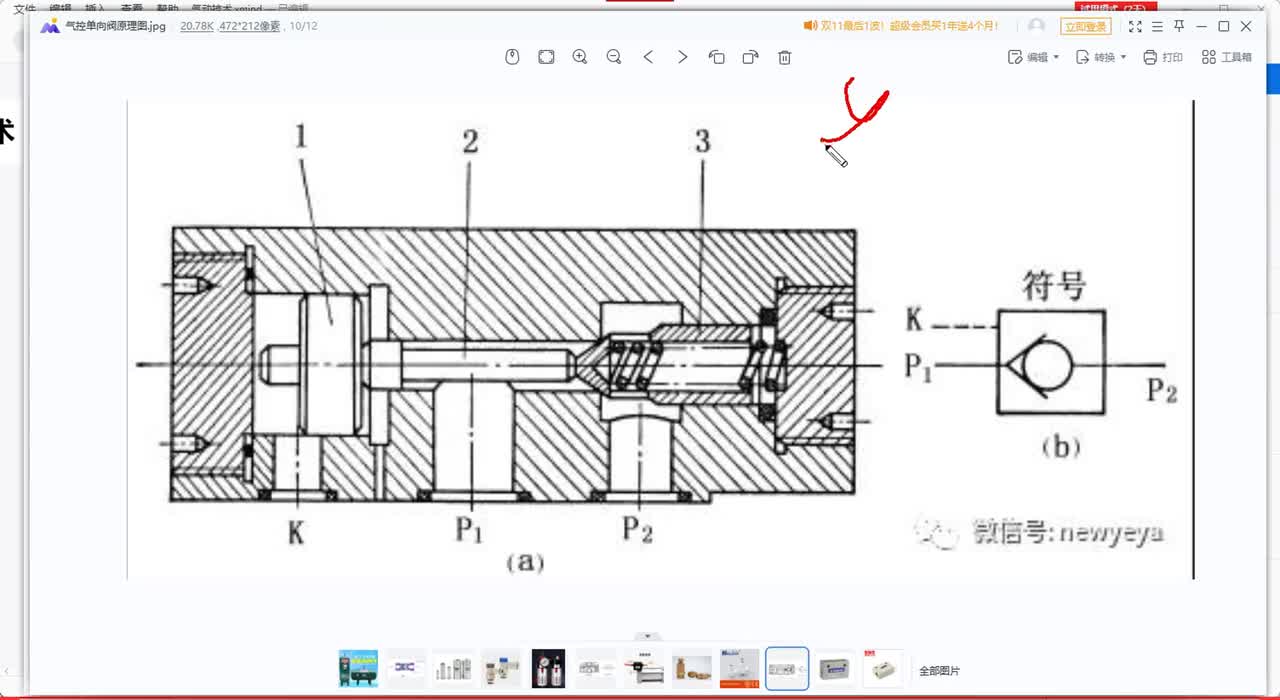The image size is (1280, 700).
Task: Select the dark pressure gauge thumbnail
Action: click(x=548, y=668)
